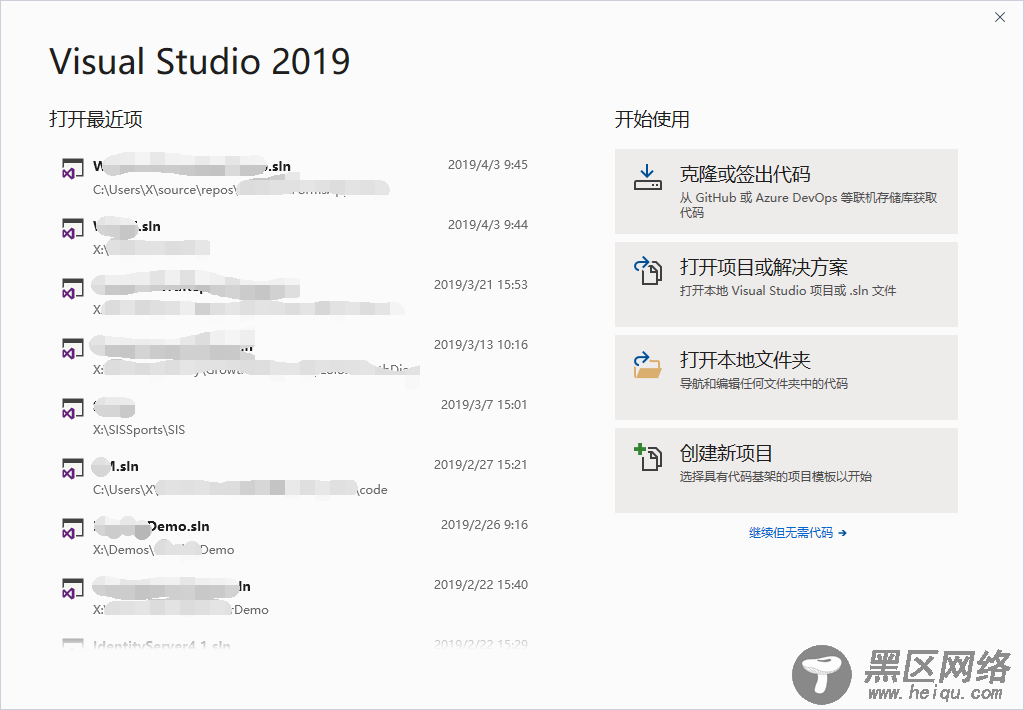
Task: Open the 打开本地文件夹 card
Action: point(786,378)
